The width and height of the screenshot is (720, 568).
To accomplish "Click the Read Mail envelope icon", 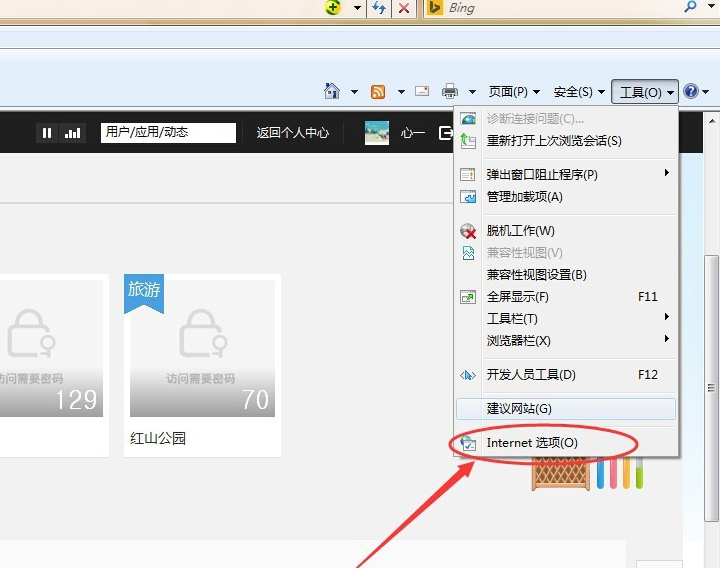I will 422,92.
